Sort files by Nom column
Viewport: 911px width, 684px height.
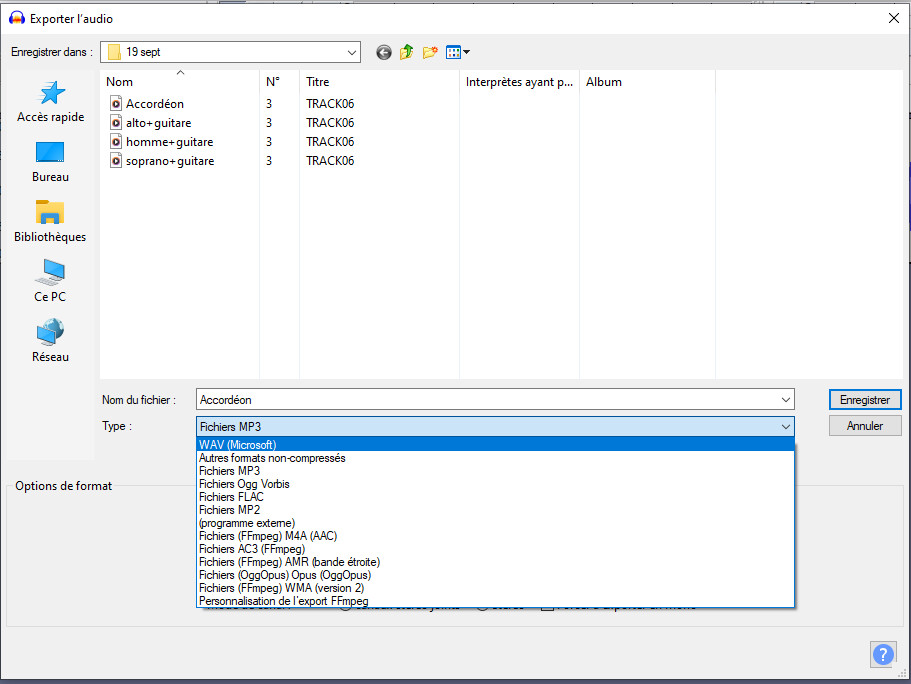(x=180, y=82)
